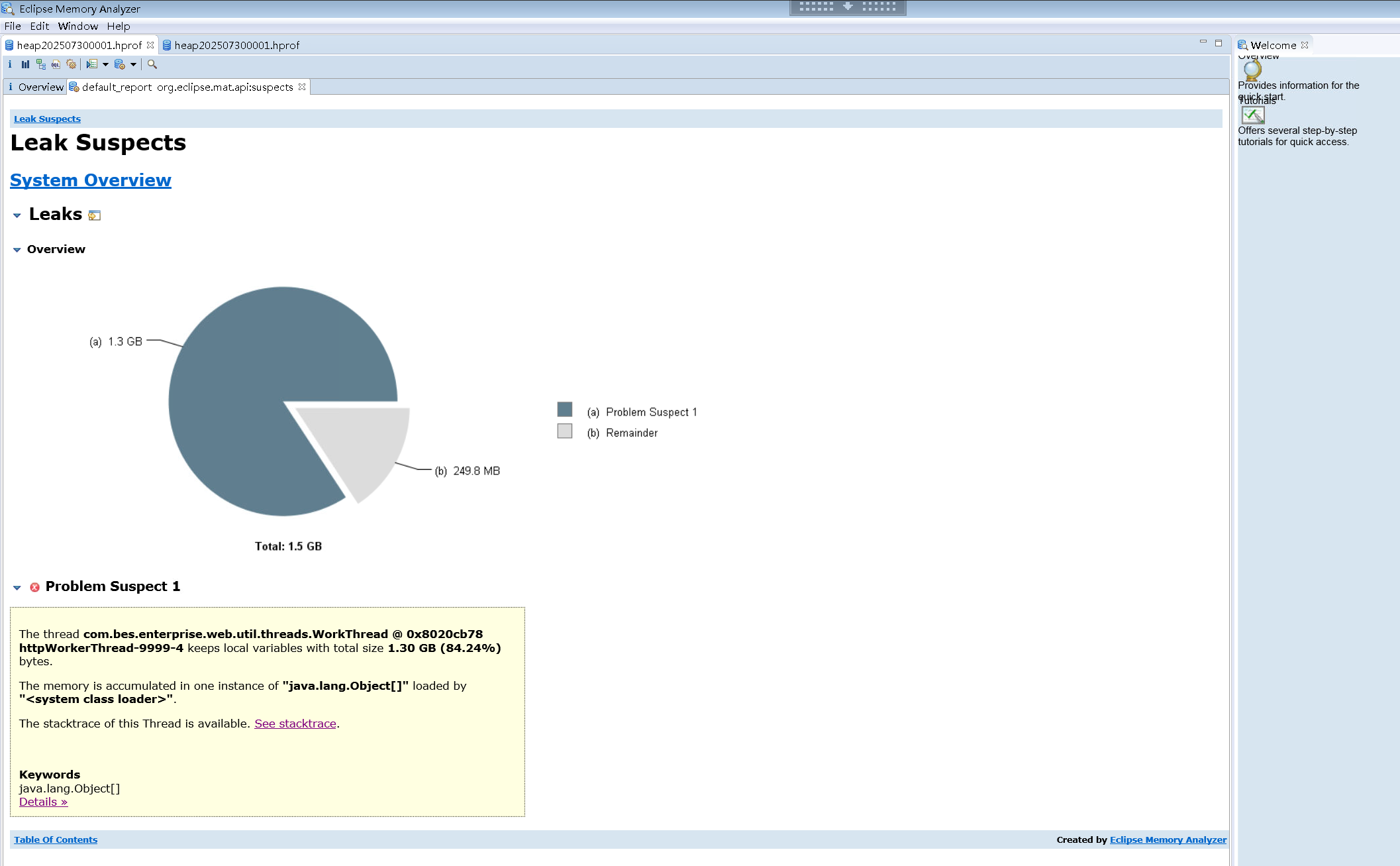The image size is (1400, 866).
Task: Open the Help menu
Action: pos(119,26)
